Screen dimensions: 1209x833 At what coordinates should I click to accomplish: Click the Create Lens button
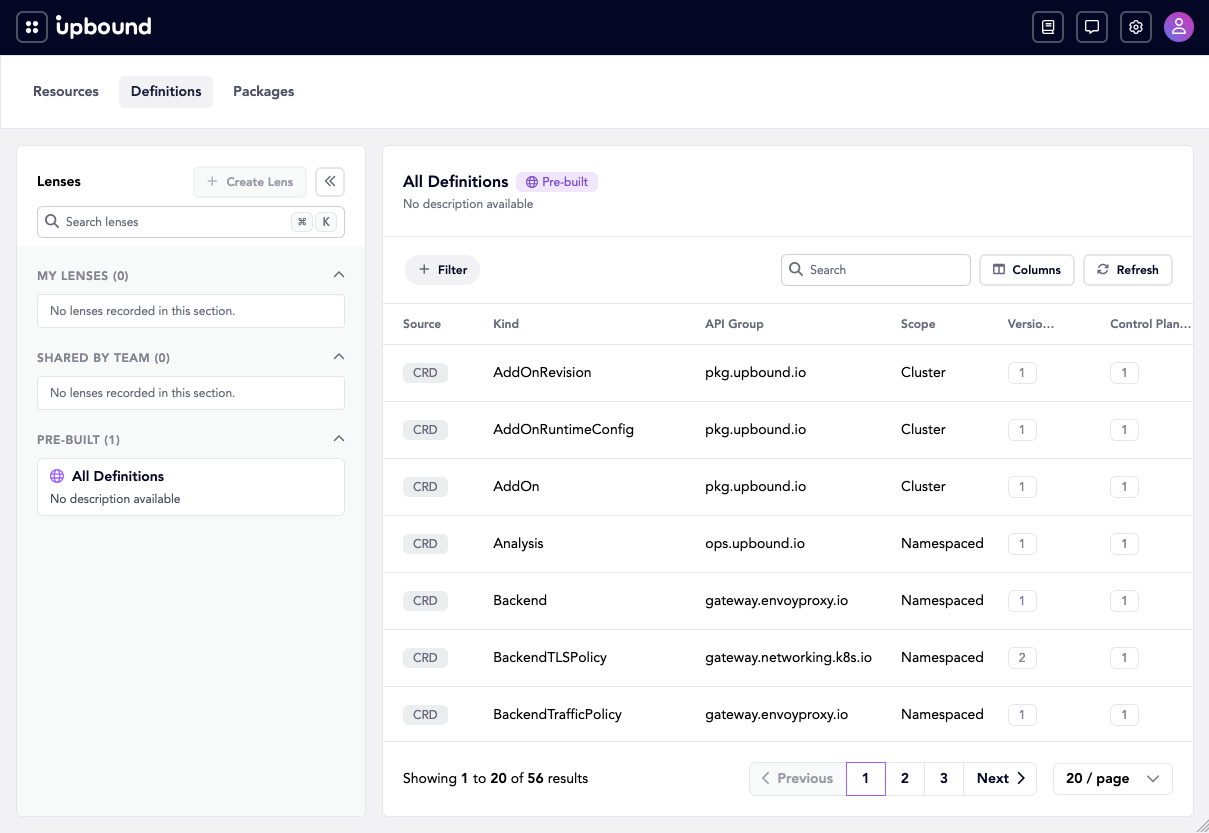click(x=250, y=181)
